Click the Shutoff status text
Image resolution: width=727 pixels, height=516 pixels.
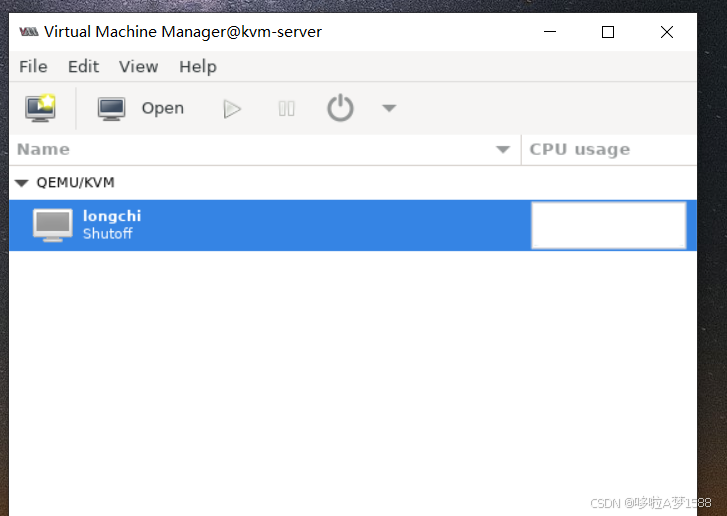coord(108,234)
